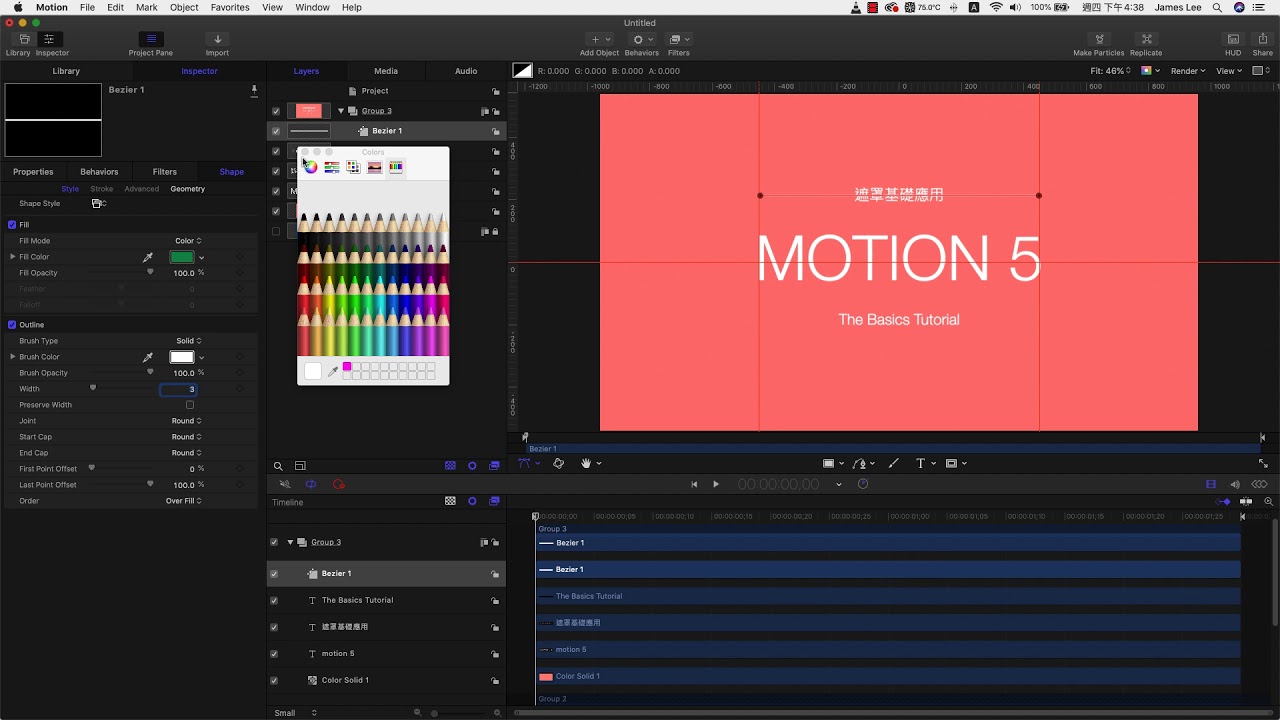Pick a screen color with Colors window eyedropper
1280x720 pixels.
click(333, 371)
